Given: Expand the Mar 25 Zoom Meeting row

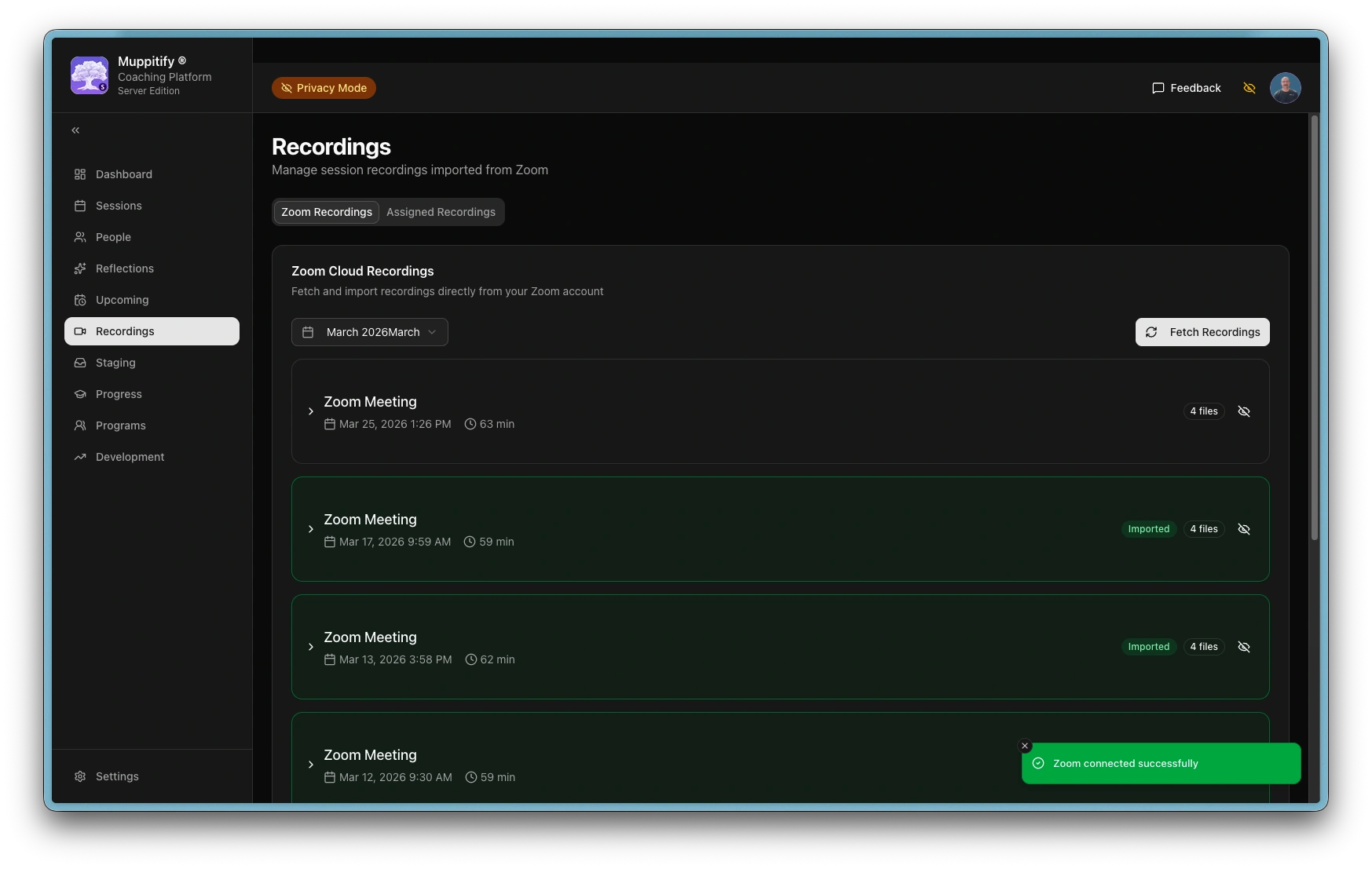Looking at the screenshot, I should click(x=311, y=411).
